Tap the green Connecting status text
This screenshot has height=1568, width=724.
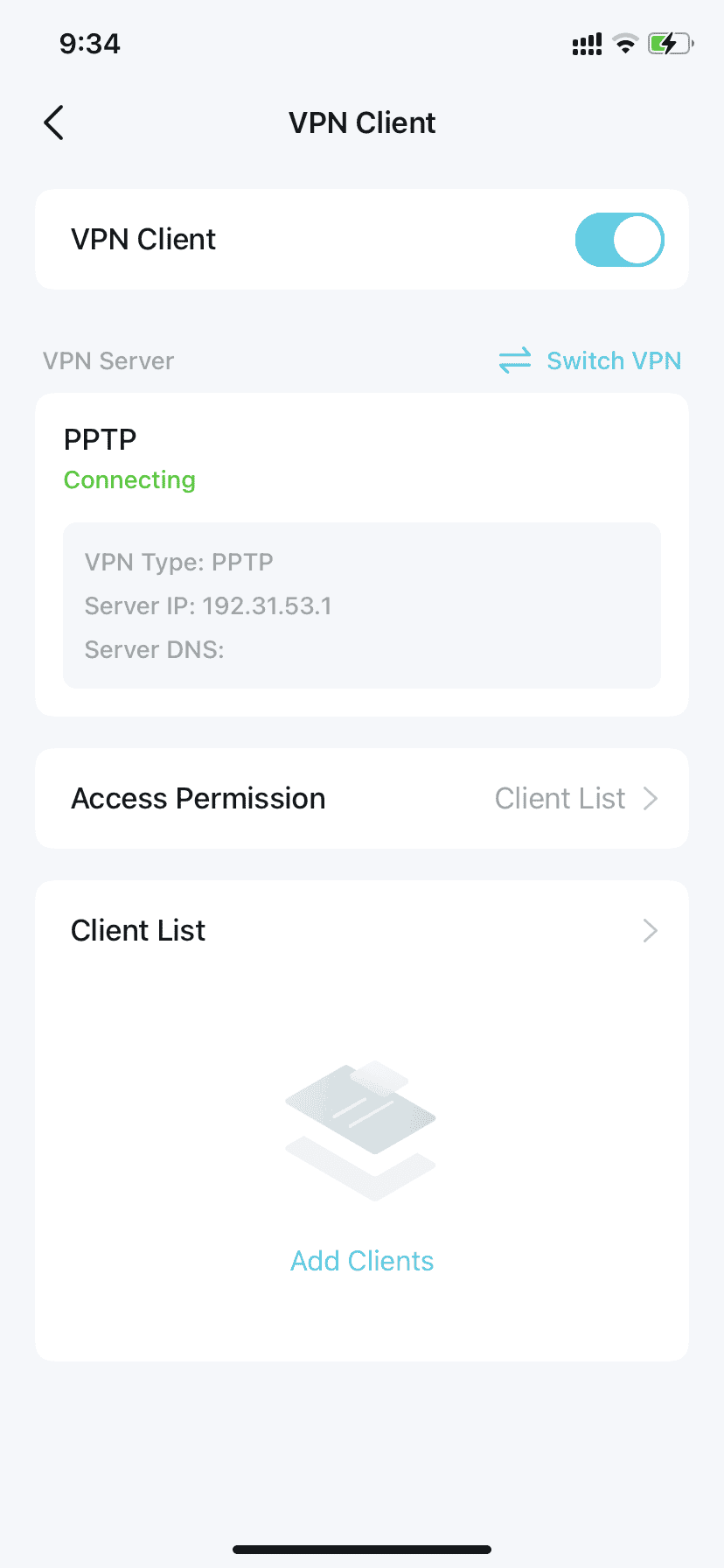[x=129, y=479]
